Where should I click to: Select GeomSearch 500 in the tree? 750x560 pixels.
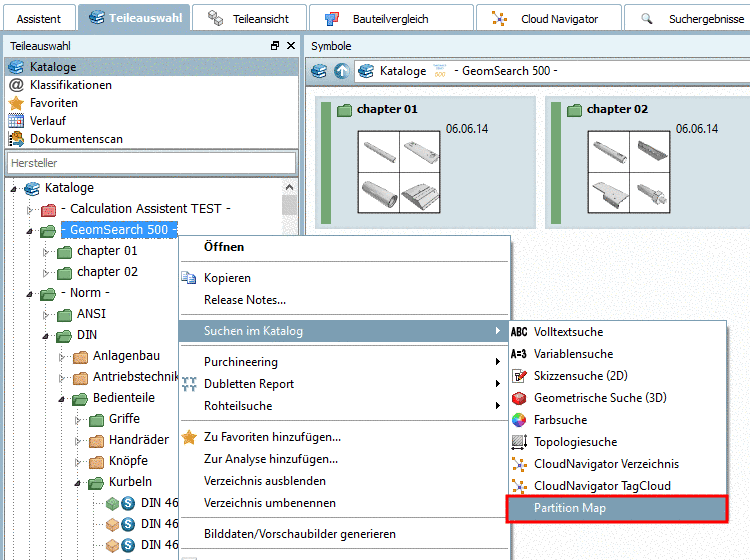pyautogui.click(x=119, y=230)
